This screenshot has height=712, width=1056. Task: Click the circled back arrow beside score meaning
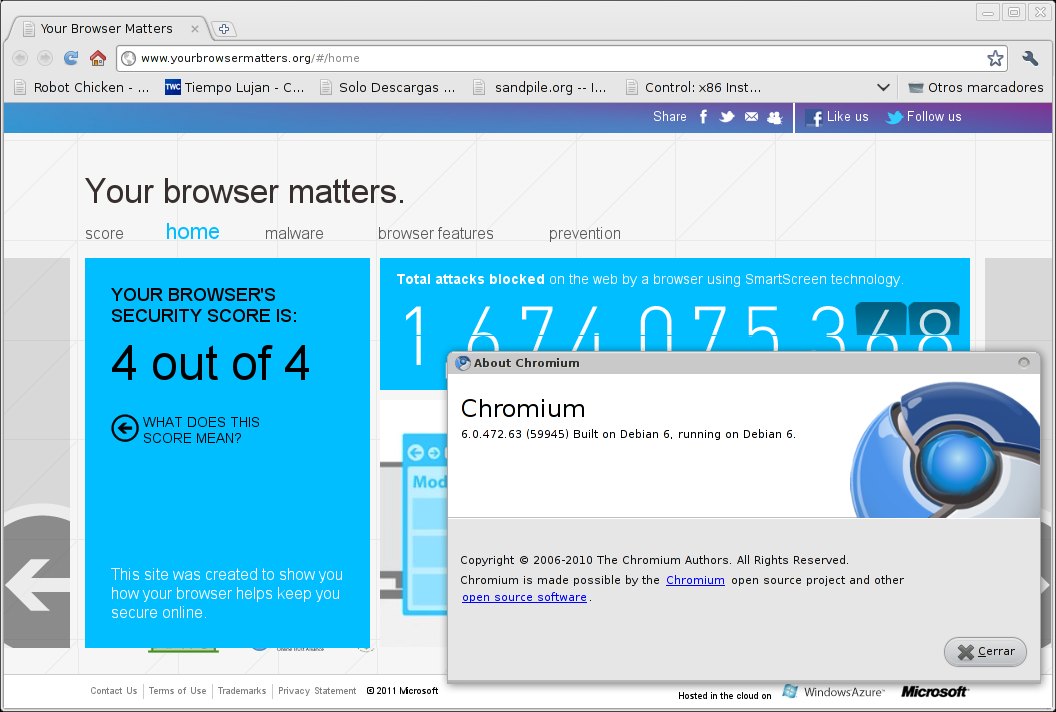tap(125, 428)
